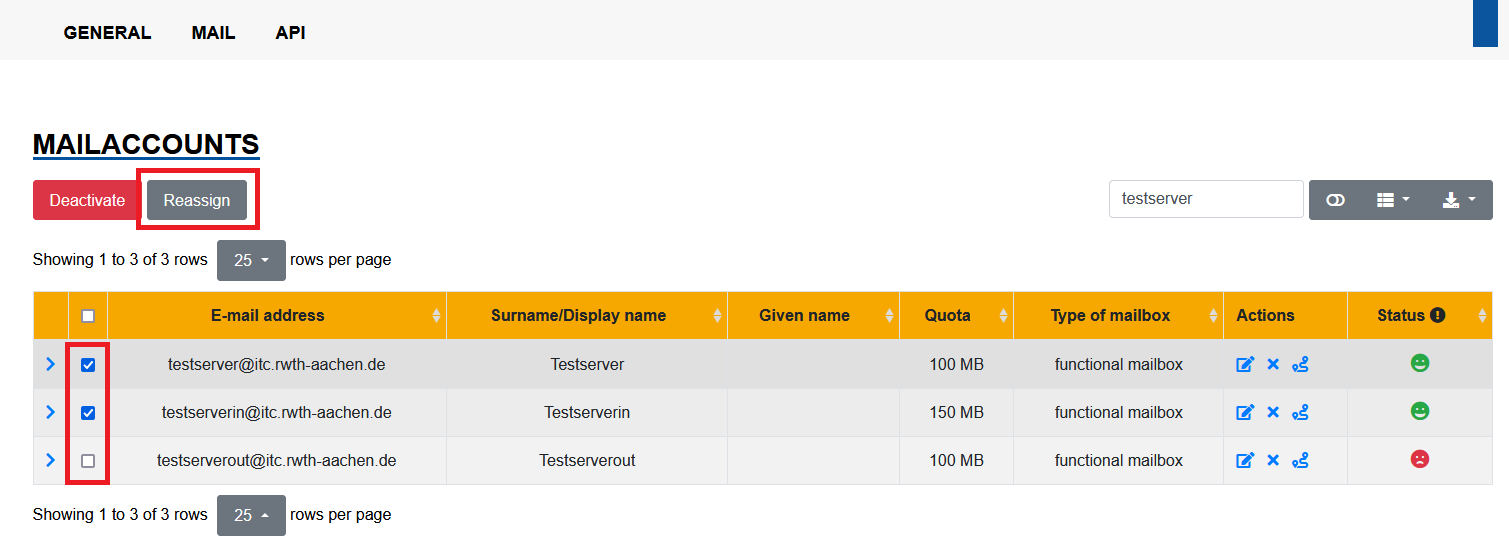
Task: Open the MAIL menu
Action: (x=213, y=33)
